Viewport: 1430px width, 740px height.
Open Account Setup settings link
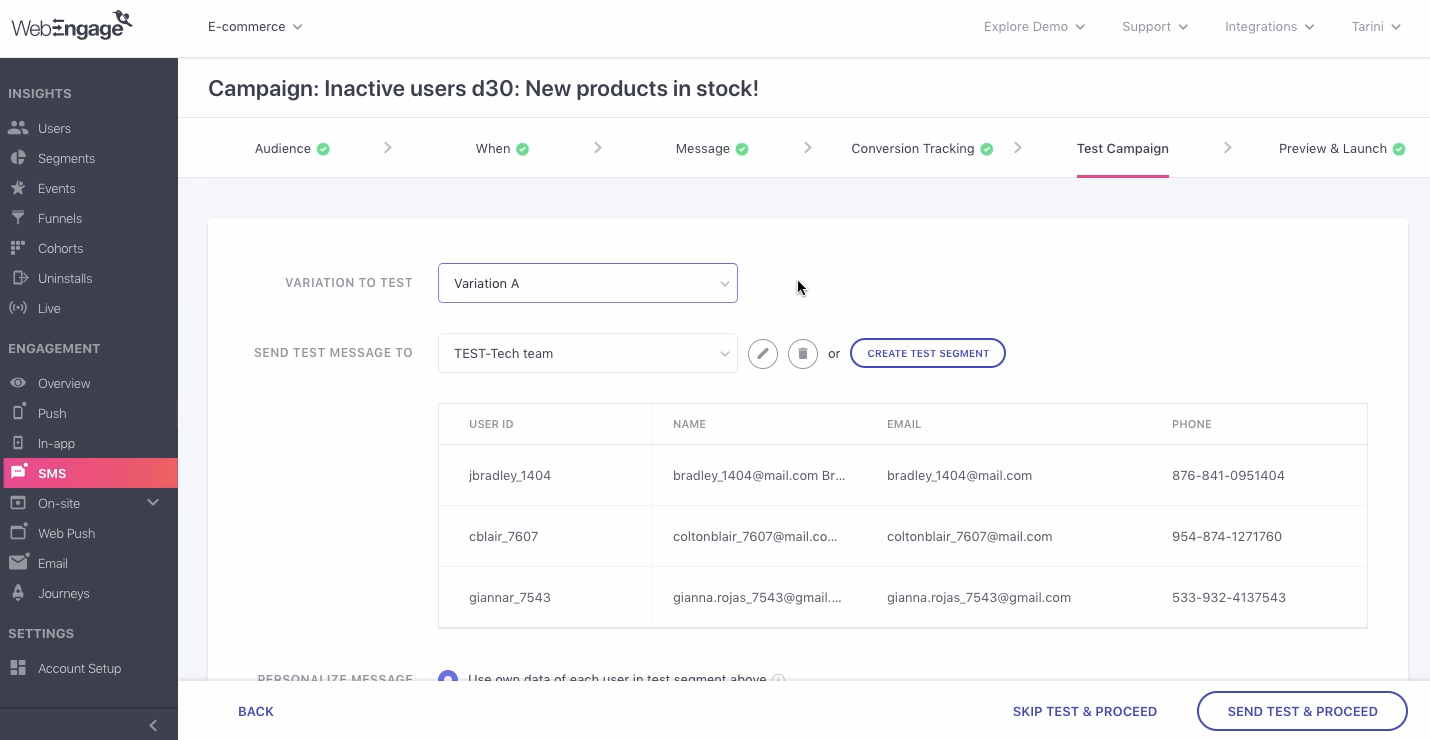click(79, 668)
